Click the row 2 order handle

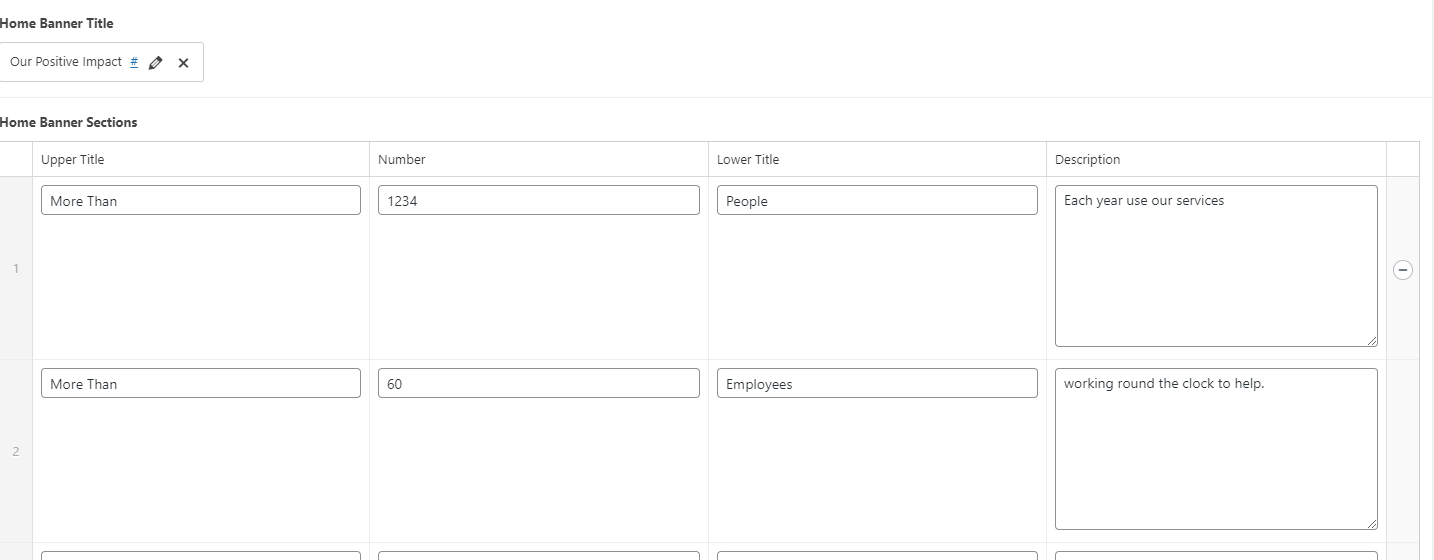click(x=16, y=451)
